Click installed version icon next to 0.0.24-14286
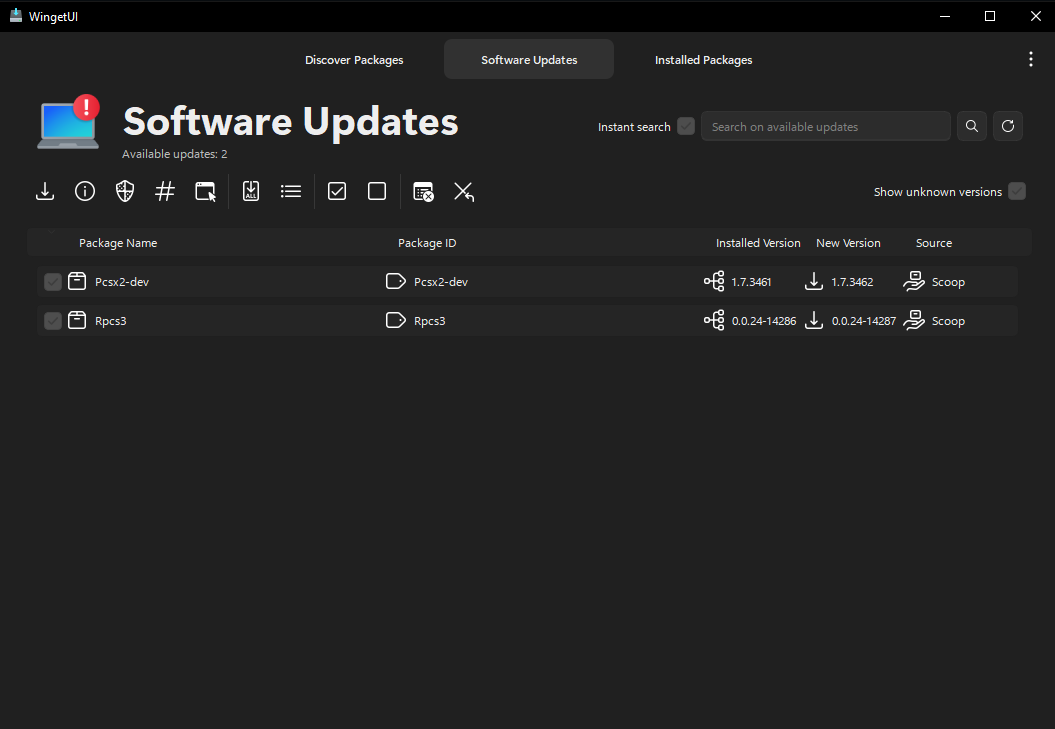1055x729 pixels. 714,320
